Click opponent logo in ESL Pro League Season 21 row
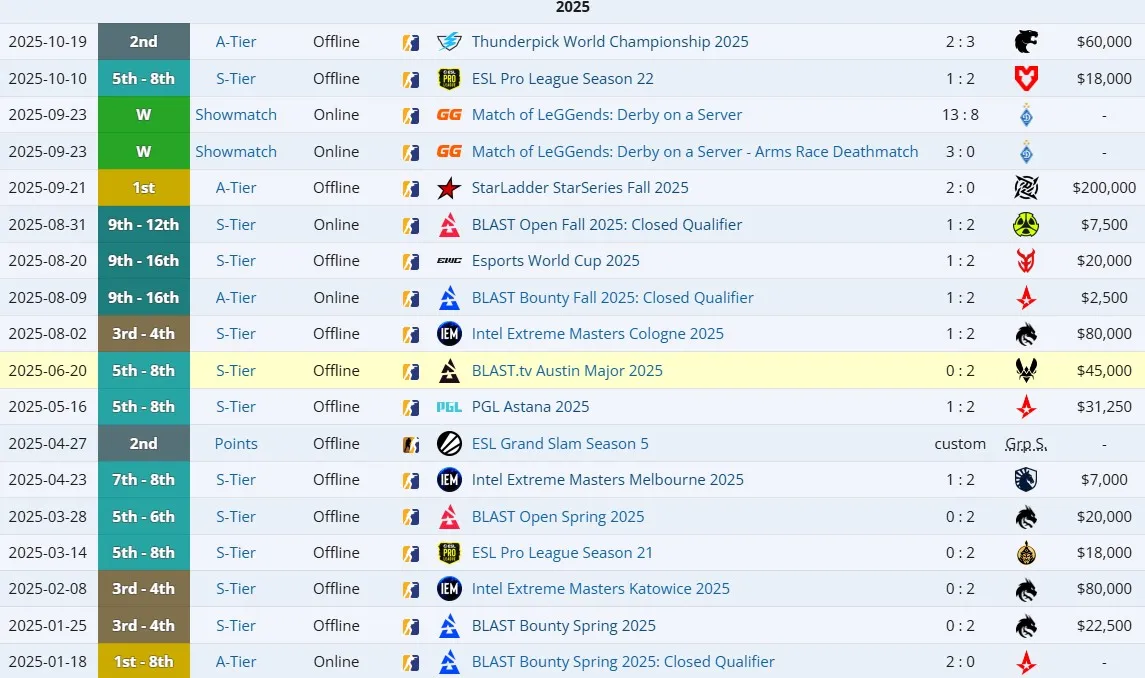 [1026, 553]
